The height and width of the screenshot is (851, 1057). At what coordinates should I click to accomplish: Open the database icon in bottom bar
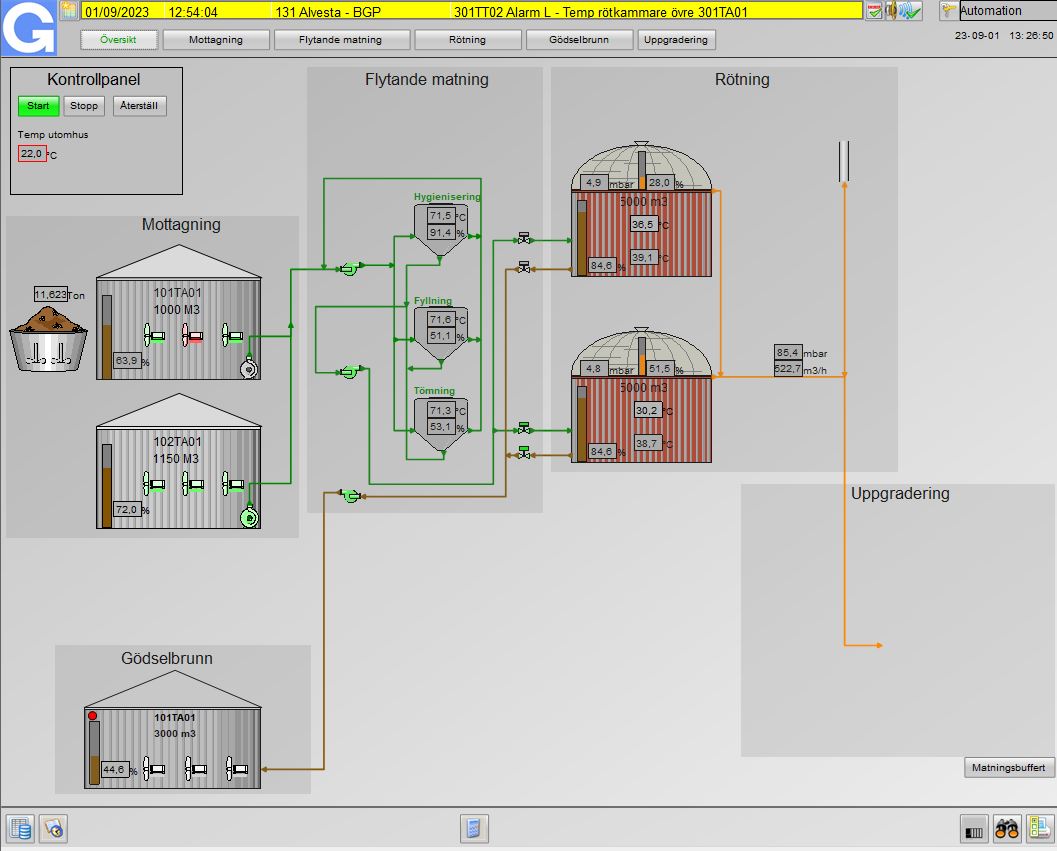(20, 828)
